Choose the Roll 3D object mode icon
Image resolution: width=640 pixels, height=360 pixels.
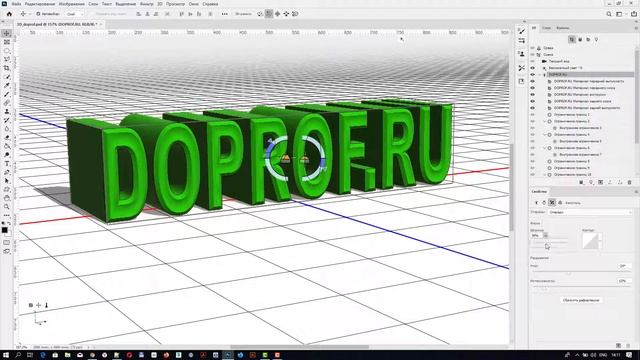269,14
